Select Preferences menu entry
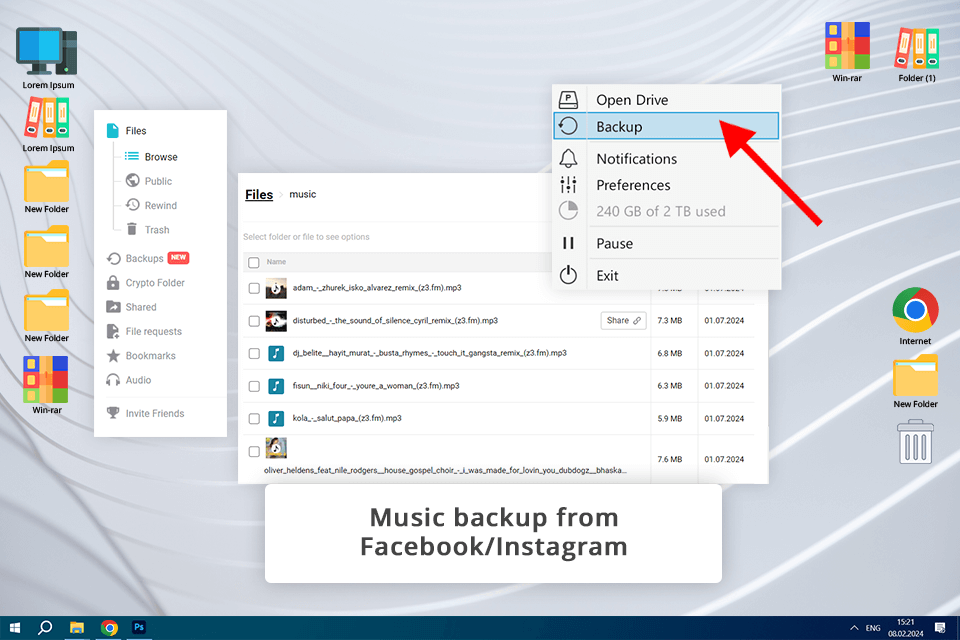The height and width of the screenshot is (640, 960). (666, 184)
